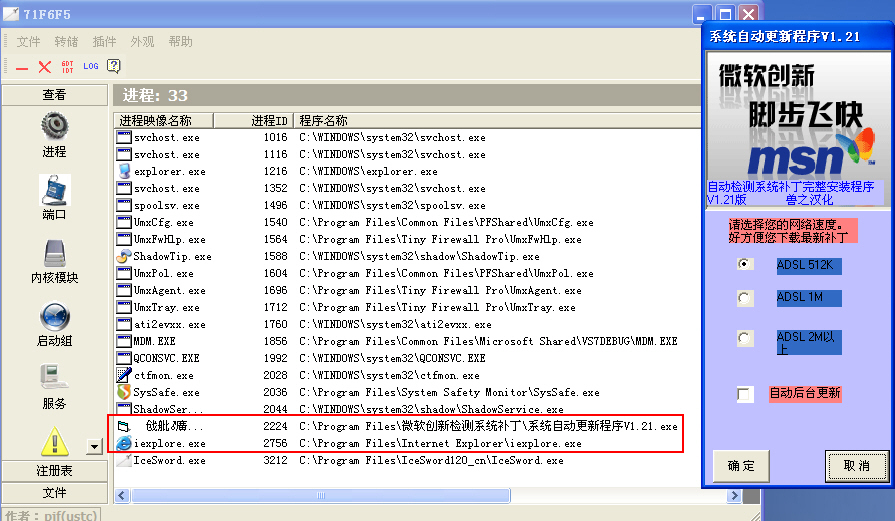Click the QCONSVC.EXE window icon
The width and height of the screenshot is (895, 521).
coord(124,358)
